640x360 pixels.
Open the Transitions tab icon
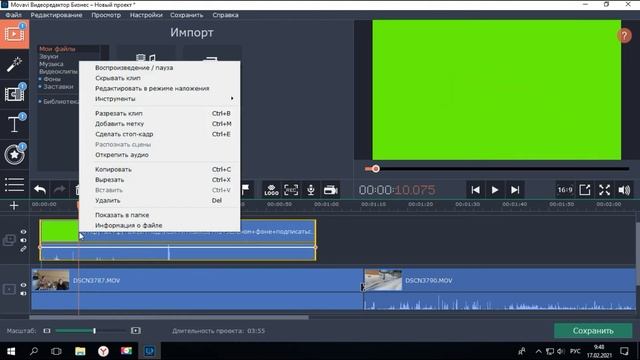click(14, 94)
